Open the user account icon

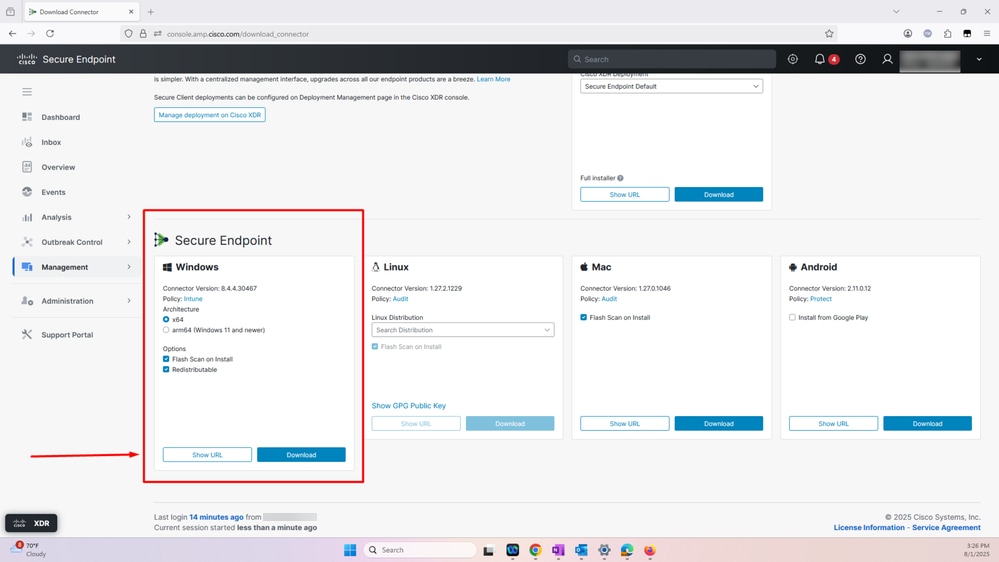pos(887,59)
